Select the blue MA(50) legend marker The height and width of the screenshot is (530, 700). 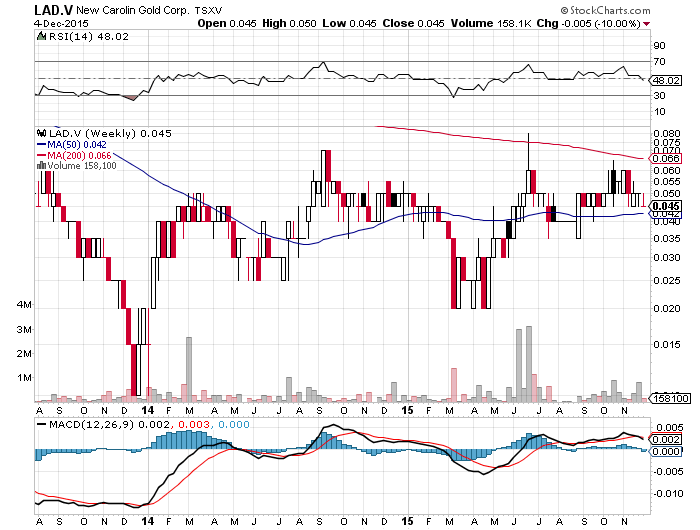[40, 144]
